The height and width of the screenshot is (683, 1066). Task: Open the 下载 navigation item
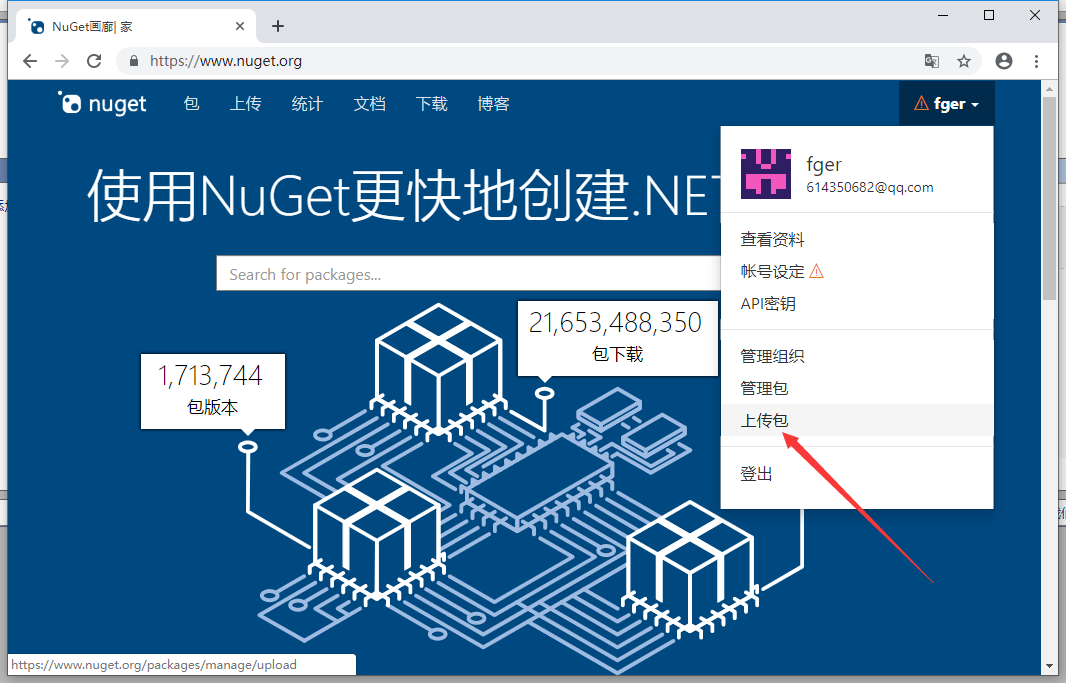432,103
